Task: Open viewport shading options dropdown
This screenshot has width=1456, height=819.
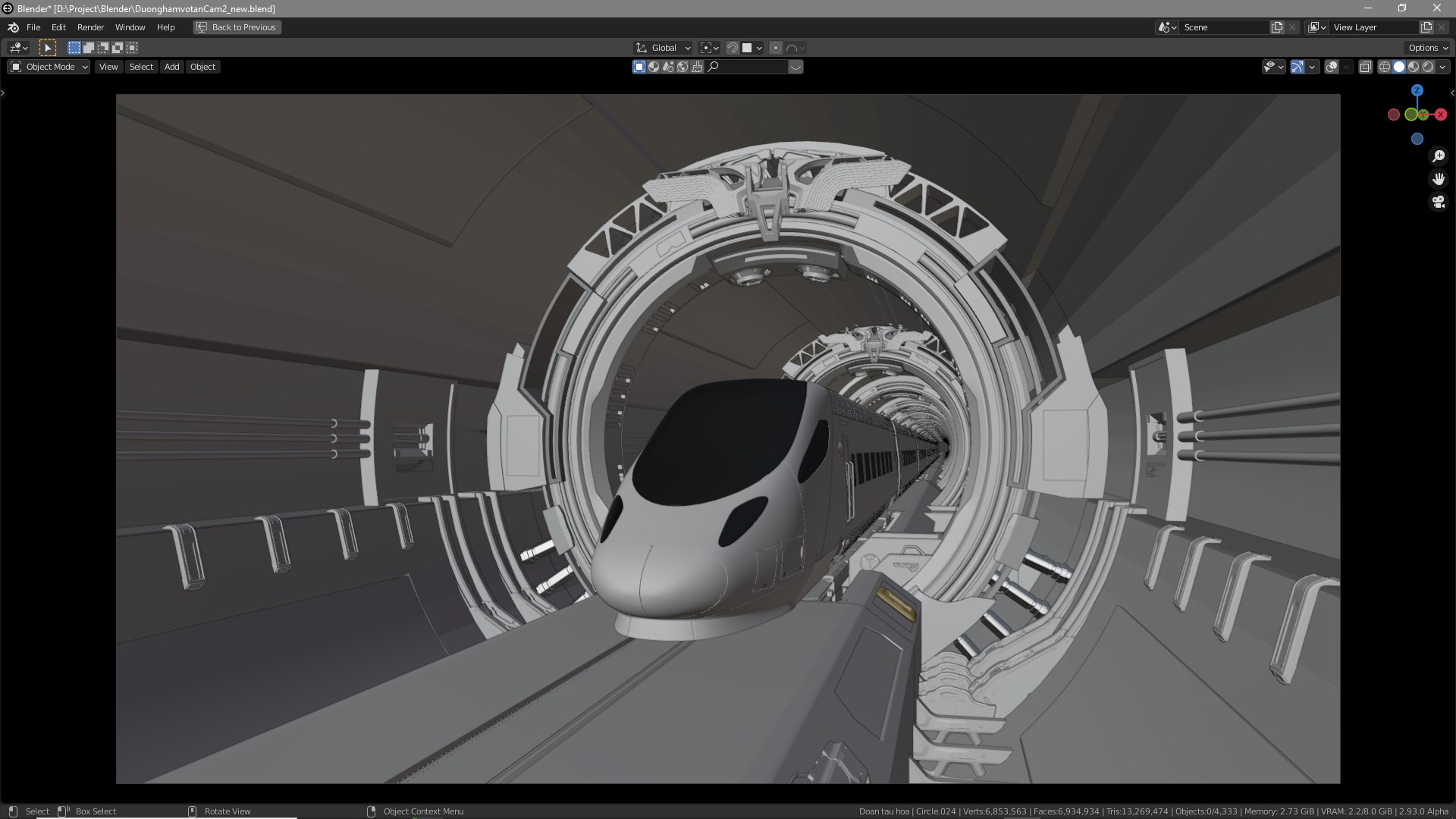Action: 1442,67
